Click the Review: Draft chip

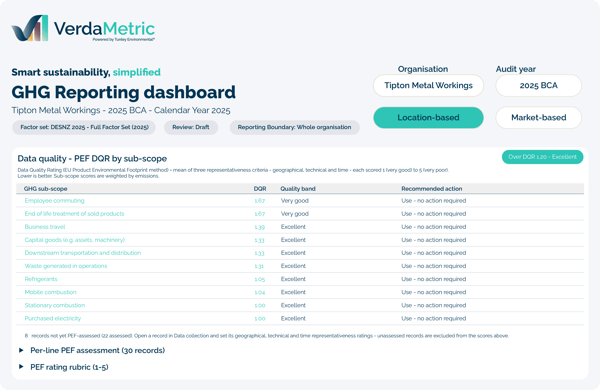click(x=191, y=127)
